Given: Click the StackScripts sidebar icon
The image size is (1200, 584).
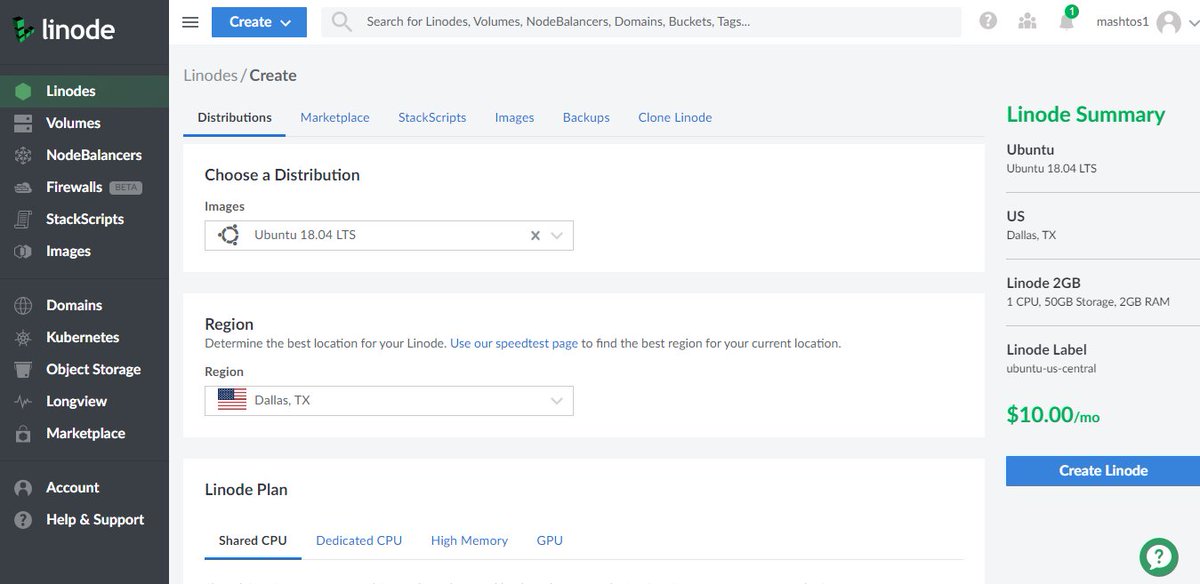Looking at the screenshot, I should point(24,219).
